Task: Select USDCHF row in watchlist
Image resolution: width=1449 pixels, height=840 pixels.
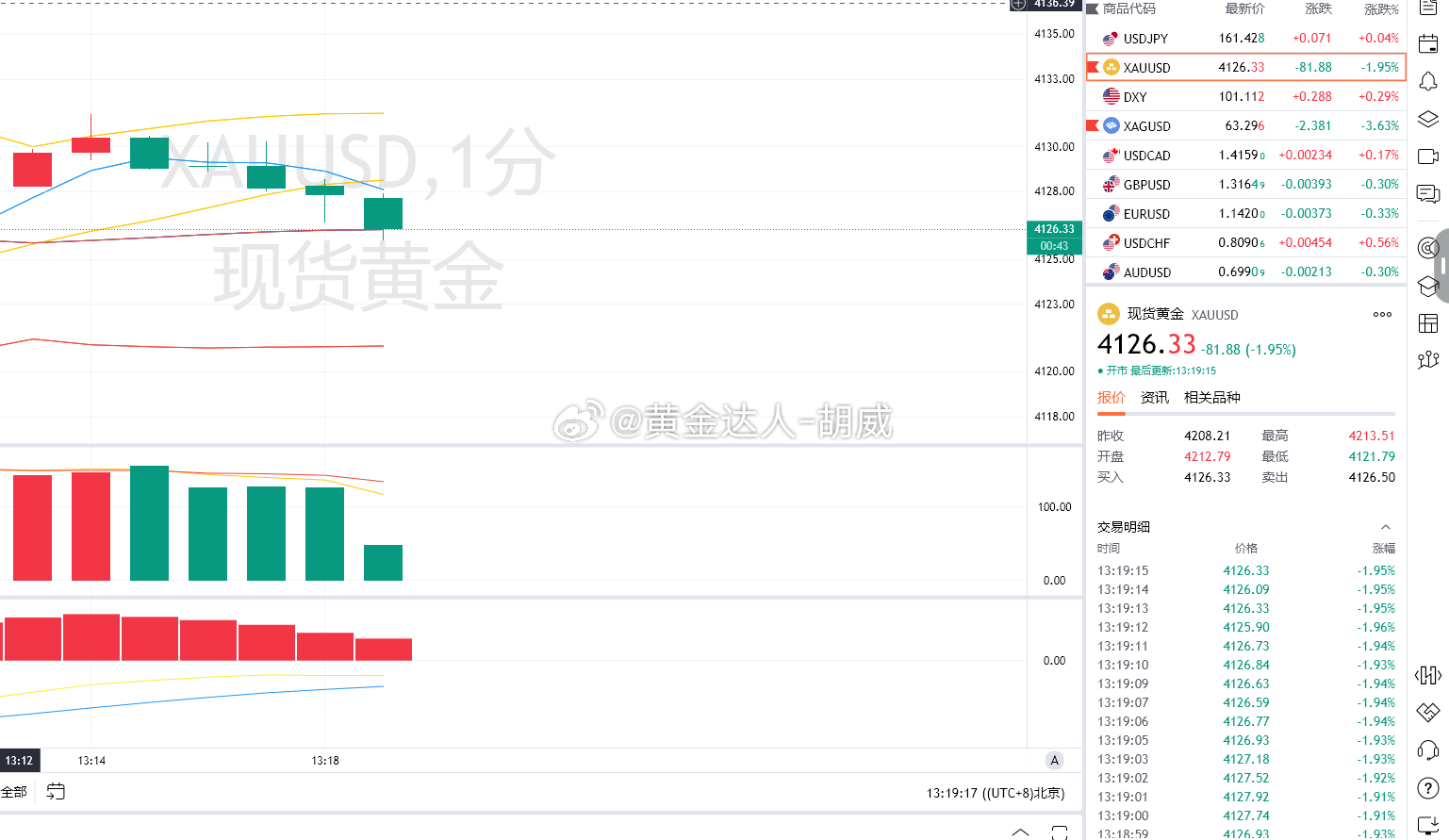Action: [x=1245, y=242]
